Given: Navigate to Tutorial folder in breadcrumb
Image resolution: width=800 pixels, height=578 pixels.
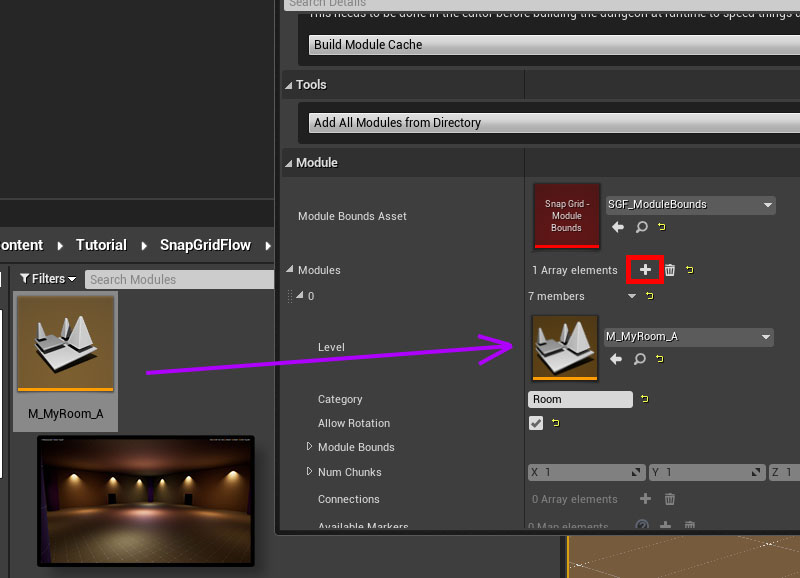Looking at the screenshot, I should 101,245.
